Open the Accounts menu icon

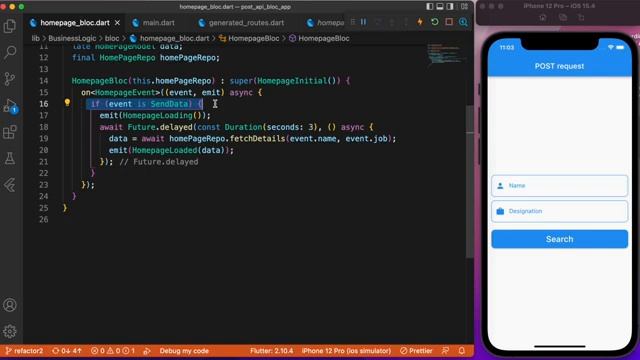tap(10, 305)
